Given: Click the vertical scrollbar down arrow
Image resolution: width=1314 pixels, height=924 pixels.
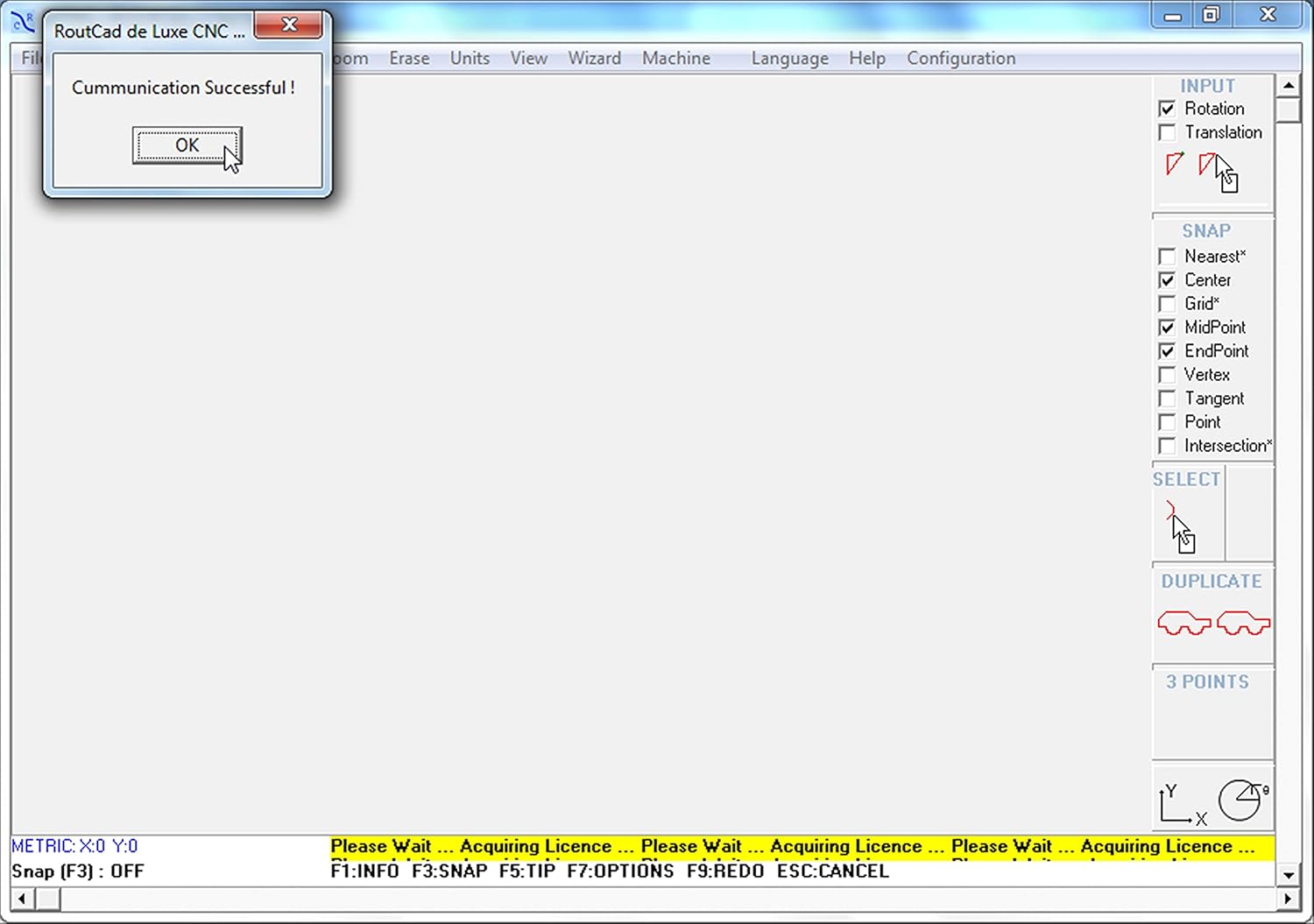Looking at the screenshot, I should pos(1288,874).
